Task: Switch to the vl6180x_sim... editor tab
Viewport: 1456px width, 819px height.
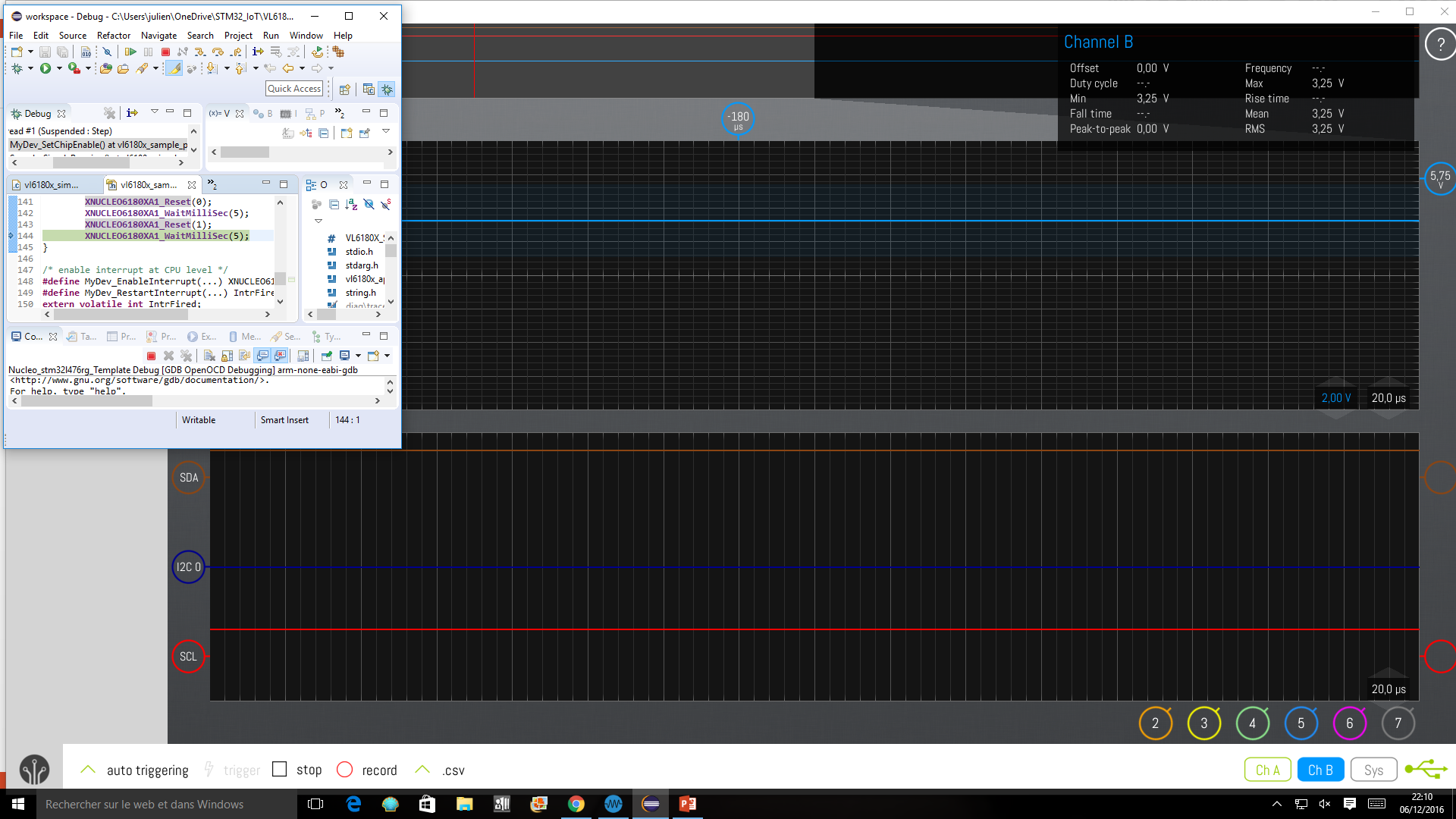Action: tap(51, 185)
